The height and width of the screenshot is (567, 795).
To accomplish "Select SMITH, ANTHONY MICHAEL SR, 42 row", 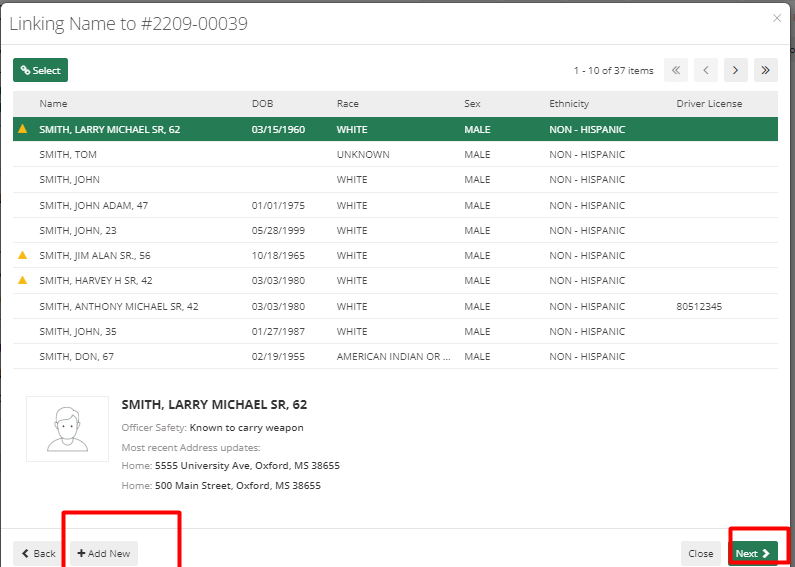I will (395, 306).
